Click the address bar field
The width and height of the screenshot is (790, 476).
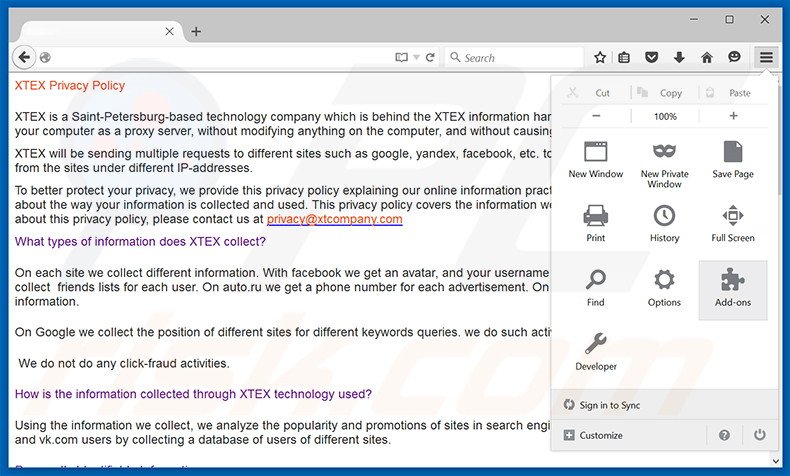222,57
